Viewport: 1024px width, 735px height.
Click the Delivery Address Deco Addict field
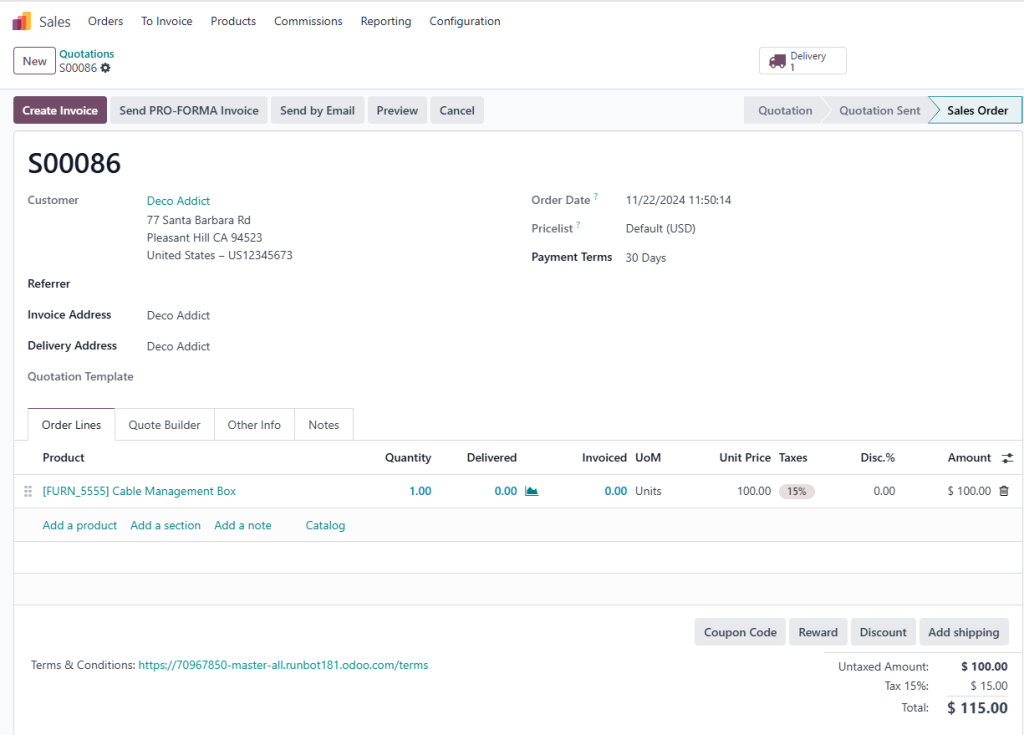click(178, 346)
